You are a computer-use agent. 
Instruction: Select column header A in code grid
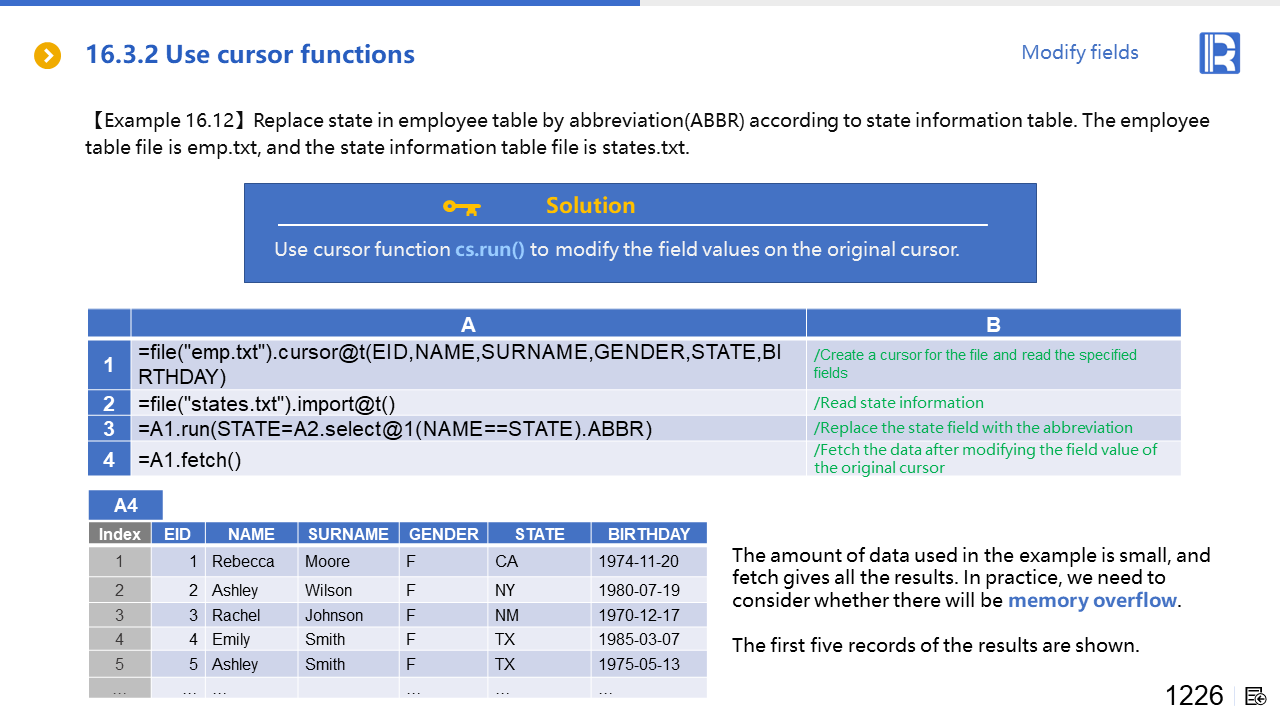pos(468,324)
